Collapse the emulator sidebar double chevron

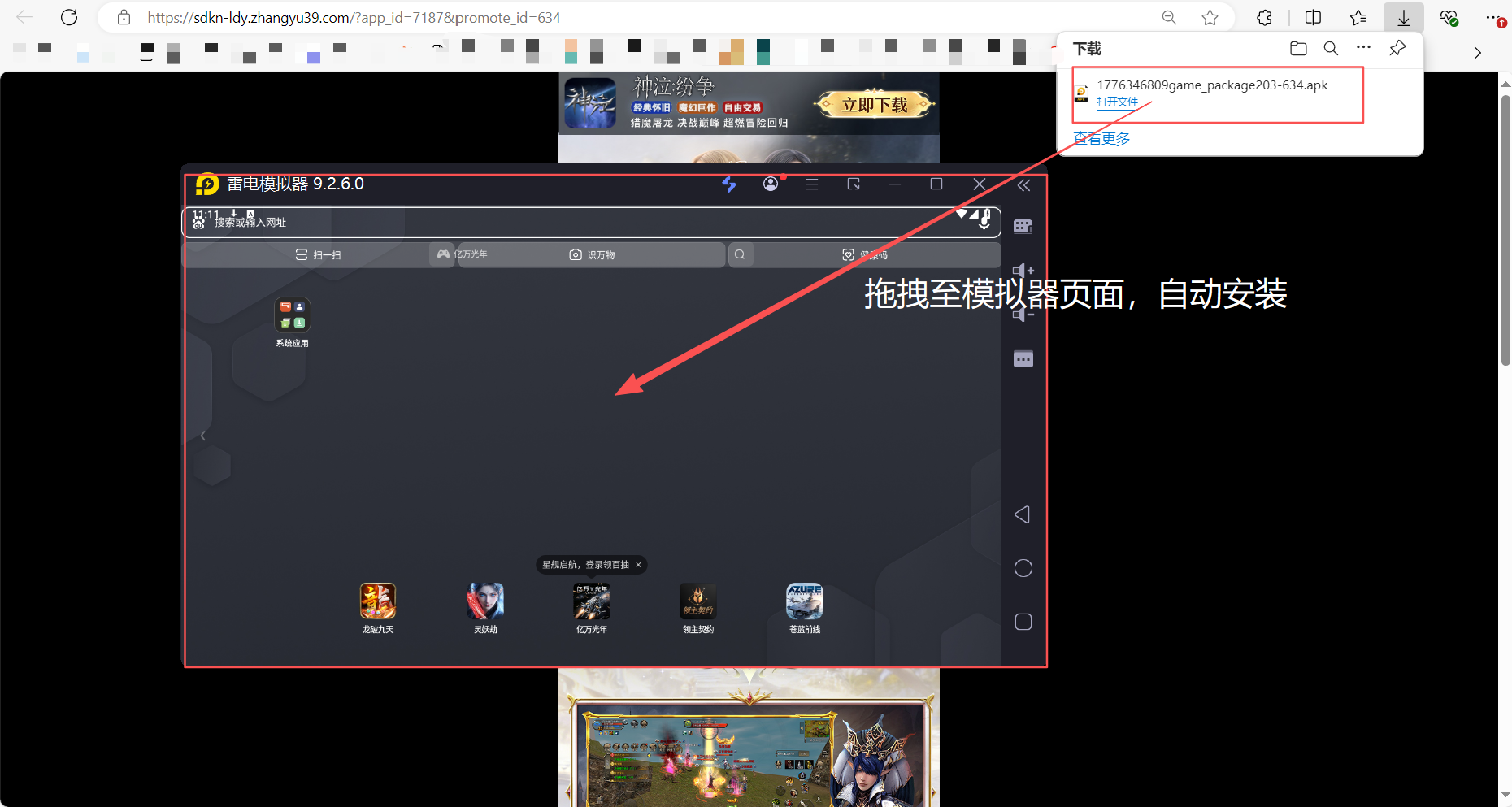tap(1023, 185)
